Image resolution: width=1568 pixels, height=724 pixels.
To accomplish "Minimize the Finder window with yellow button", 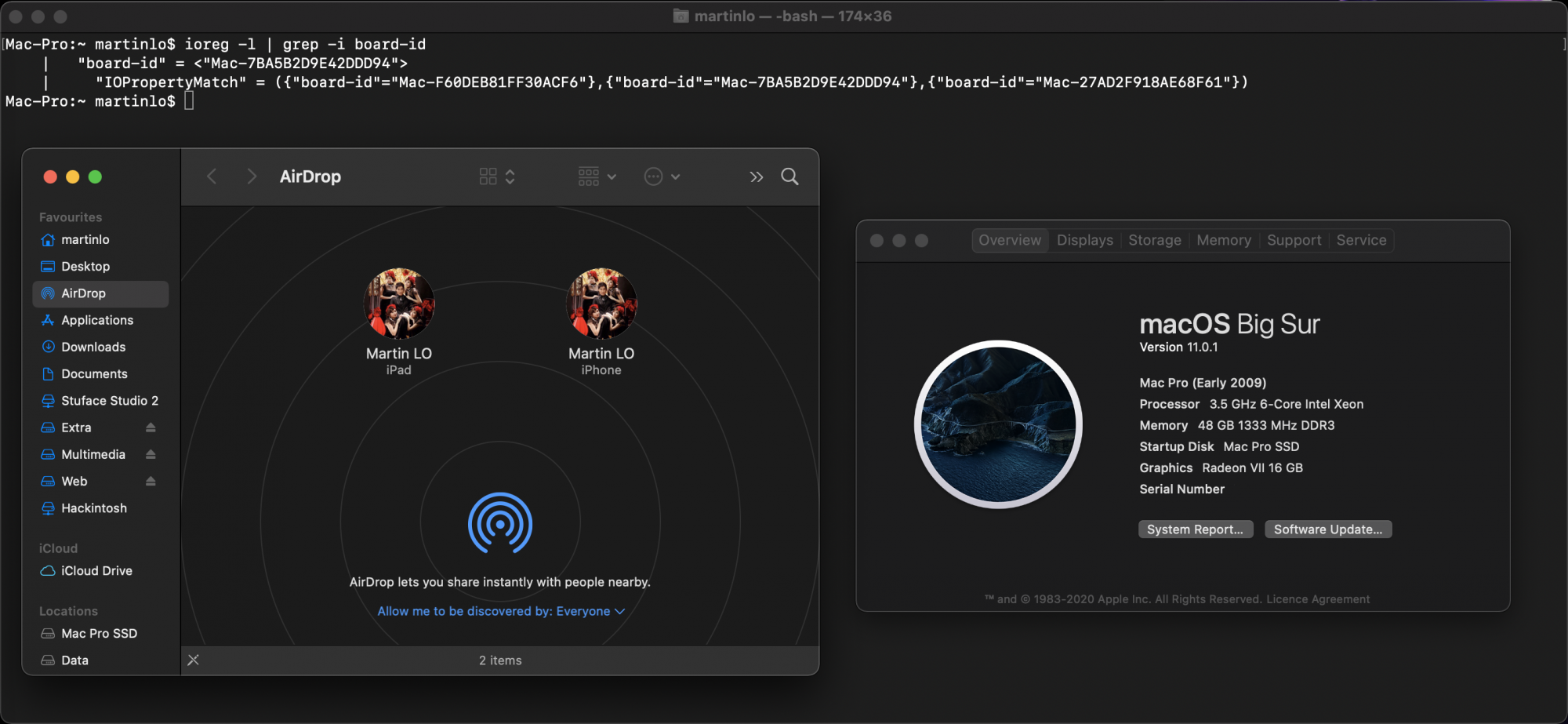I will [x=73, y=176].
